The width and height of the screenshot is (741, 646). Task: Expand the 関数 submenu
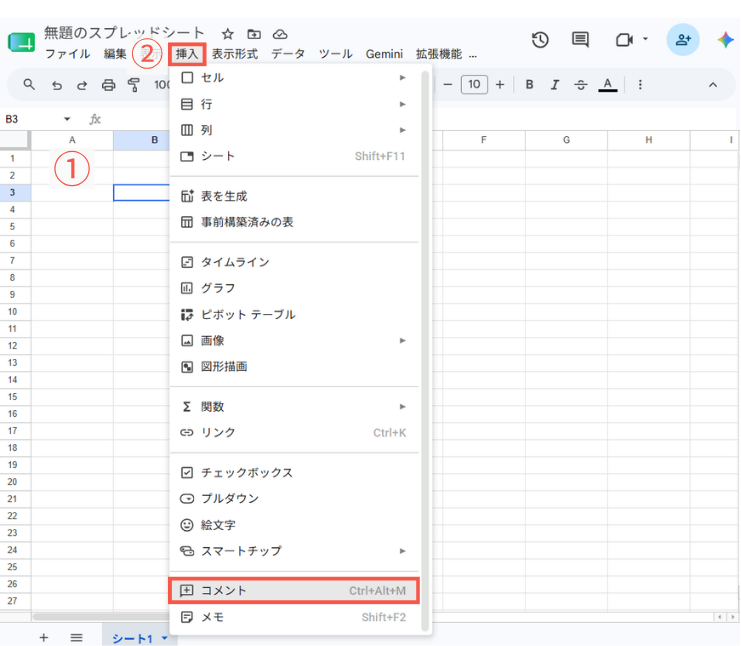pos(294,406)
